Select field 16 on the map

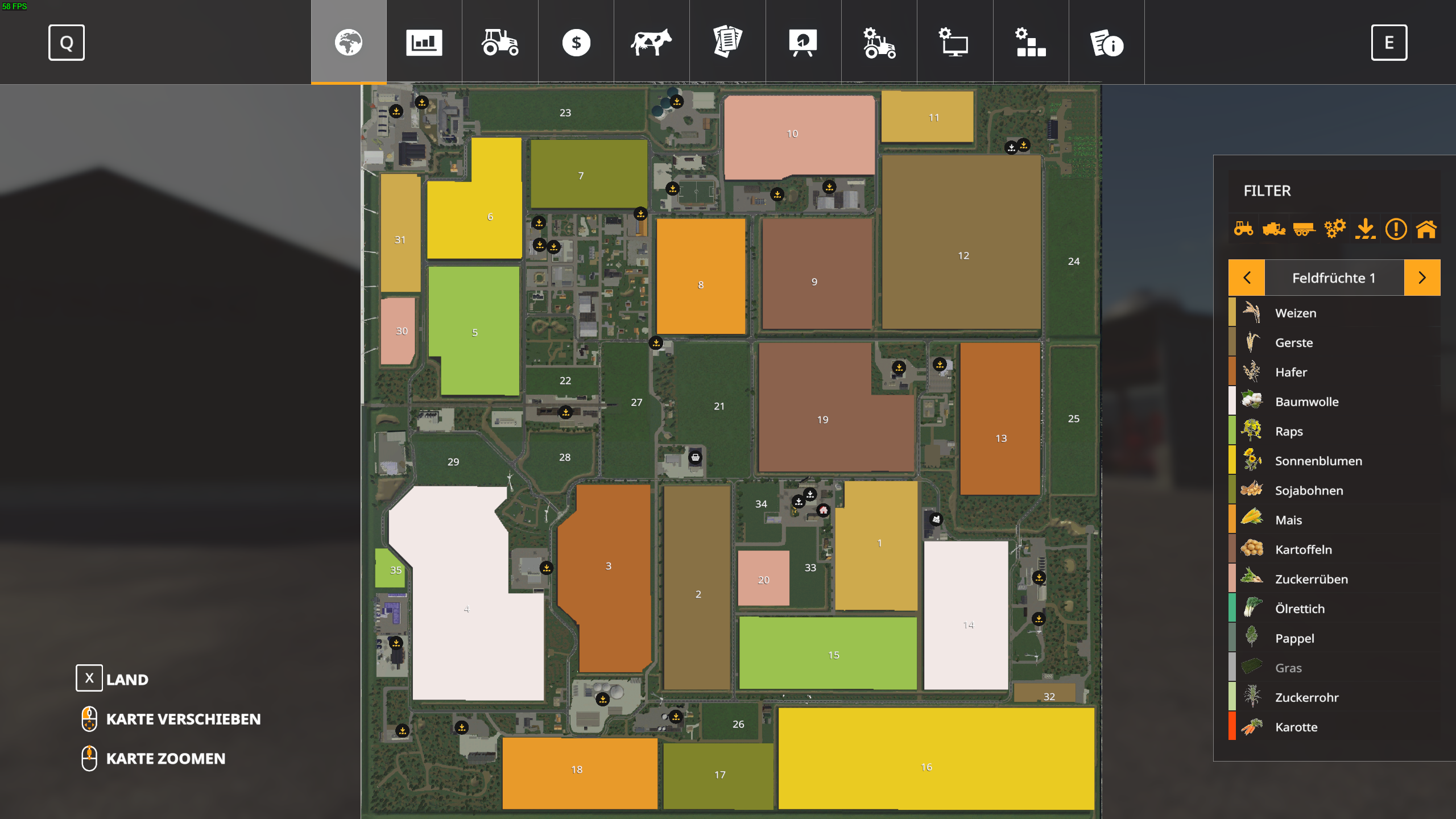click(x=936, y=758)
